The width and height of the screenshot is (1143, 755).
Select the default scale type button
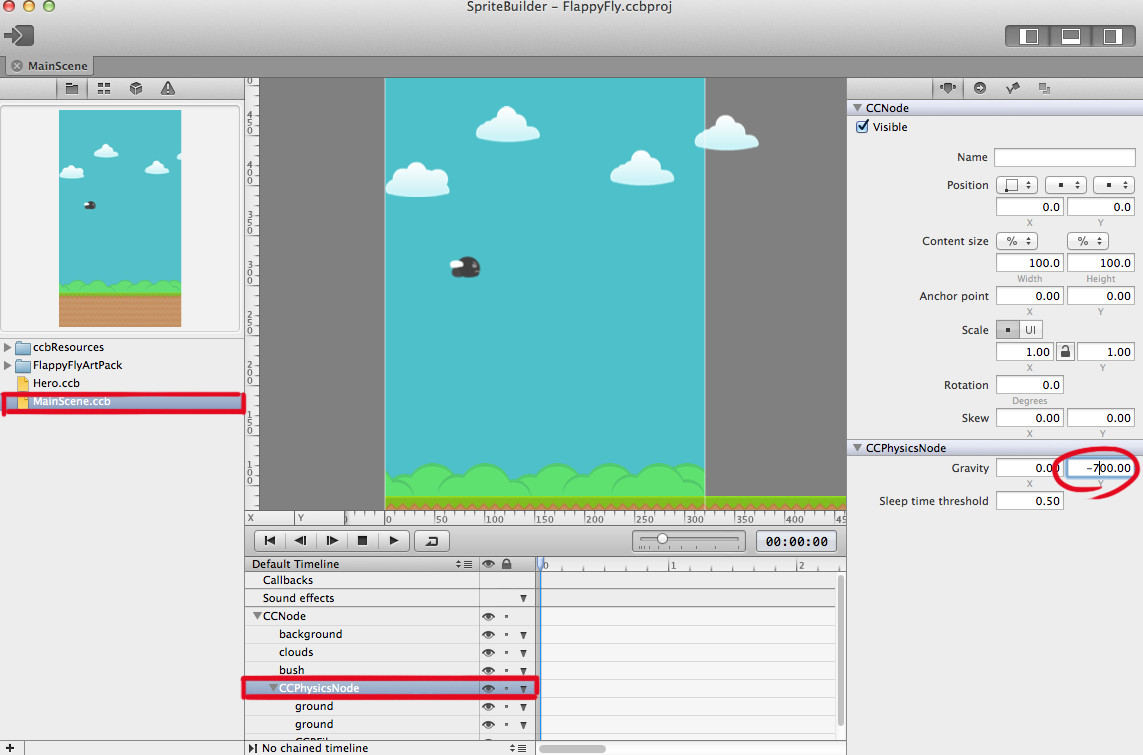(x=1007, y=330)
